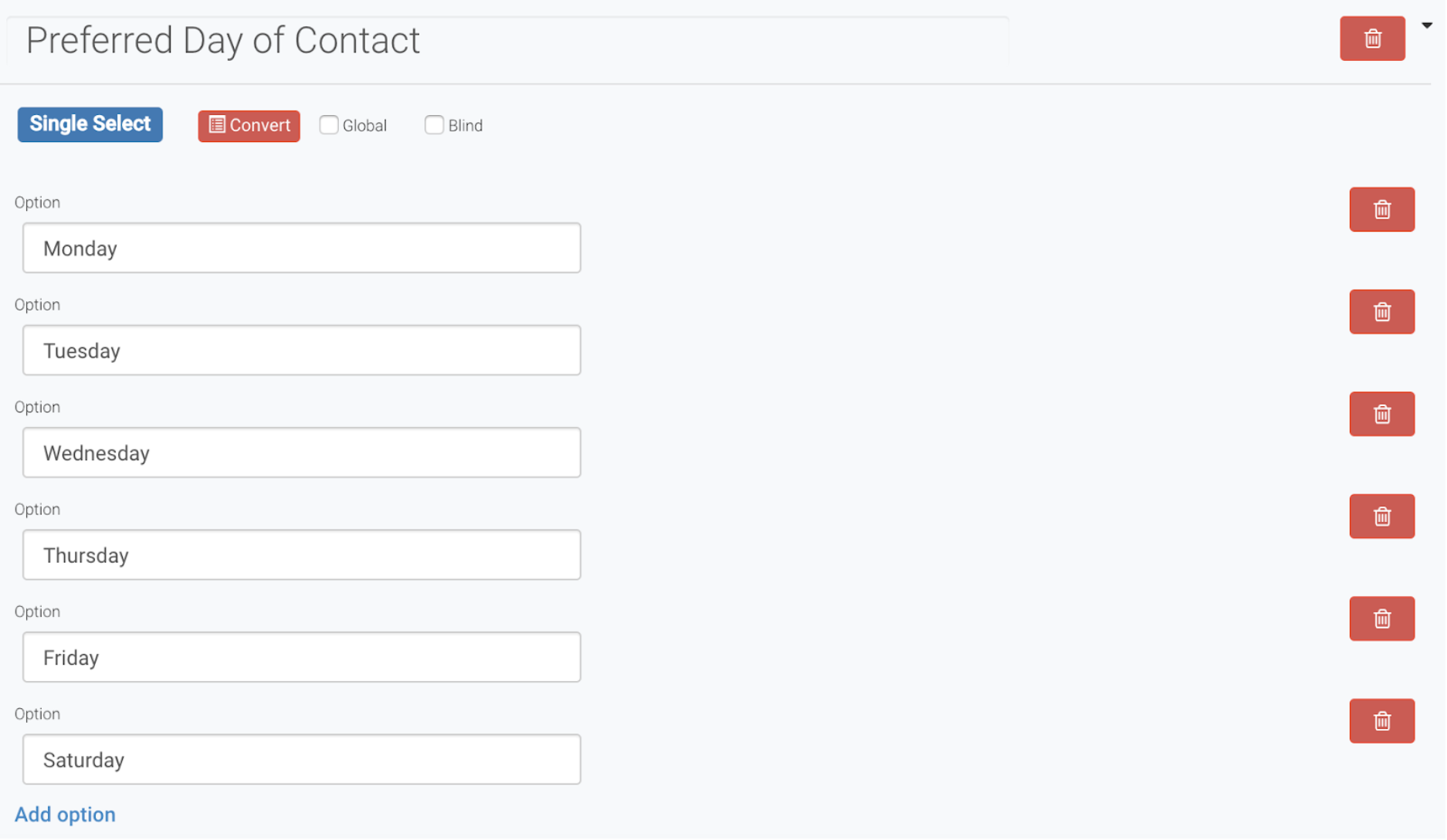
Task: Delete the Friday option
Action: click(1381, 619)
